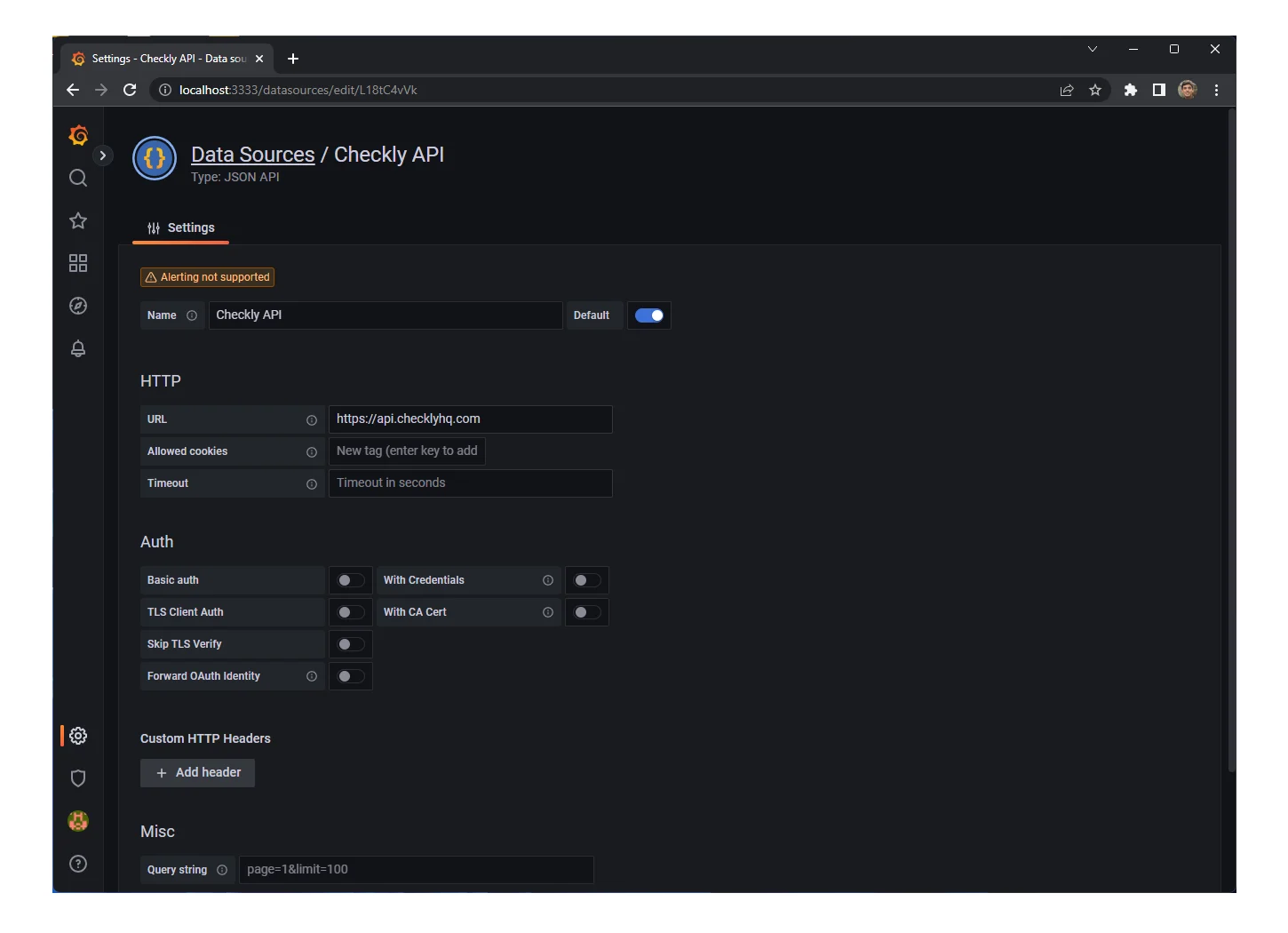Click the JSON API data source logo
This screenshot has height=933, width=1288.
[155, 159]
